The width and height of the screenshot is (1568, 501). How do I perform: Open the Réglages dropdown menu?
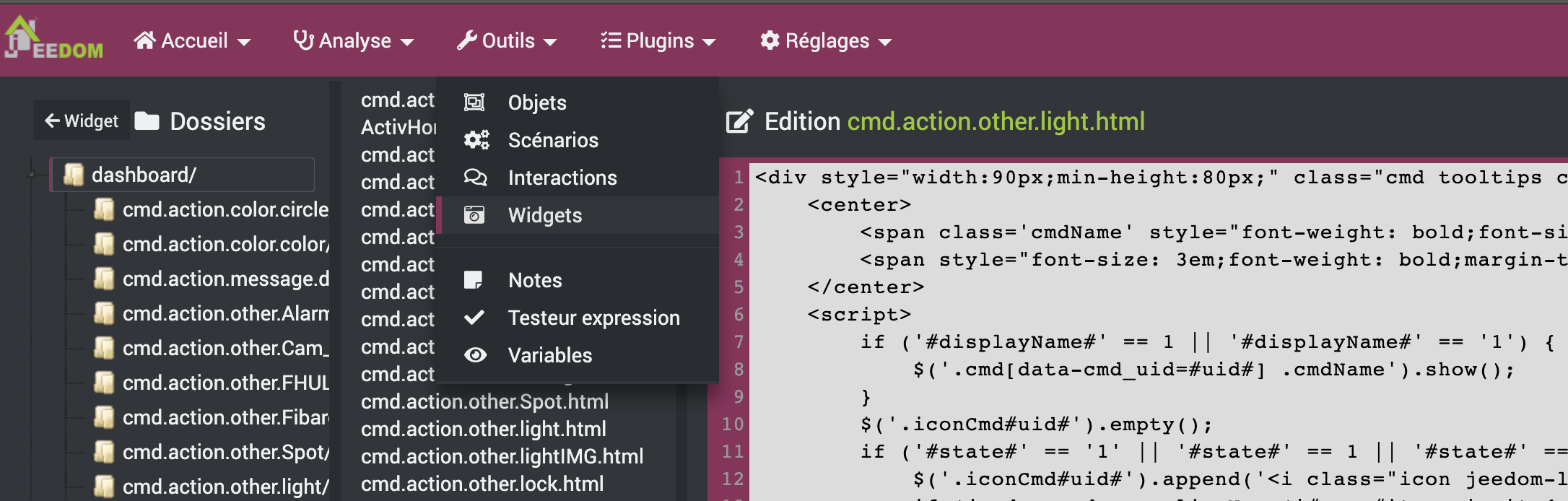(826, 41)
